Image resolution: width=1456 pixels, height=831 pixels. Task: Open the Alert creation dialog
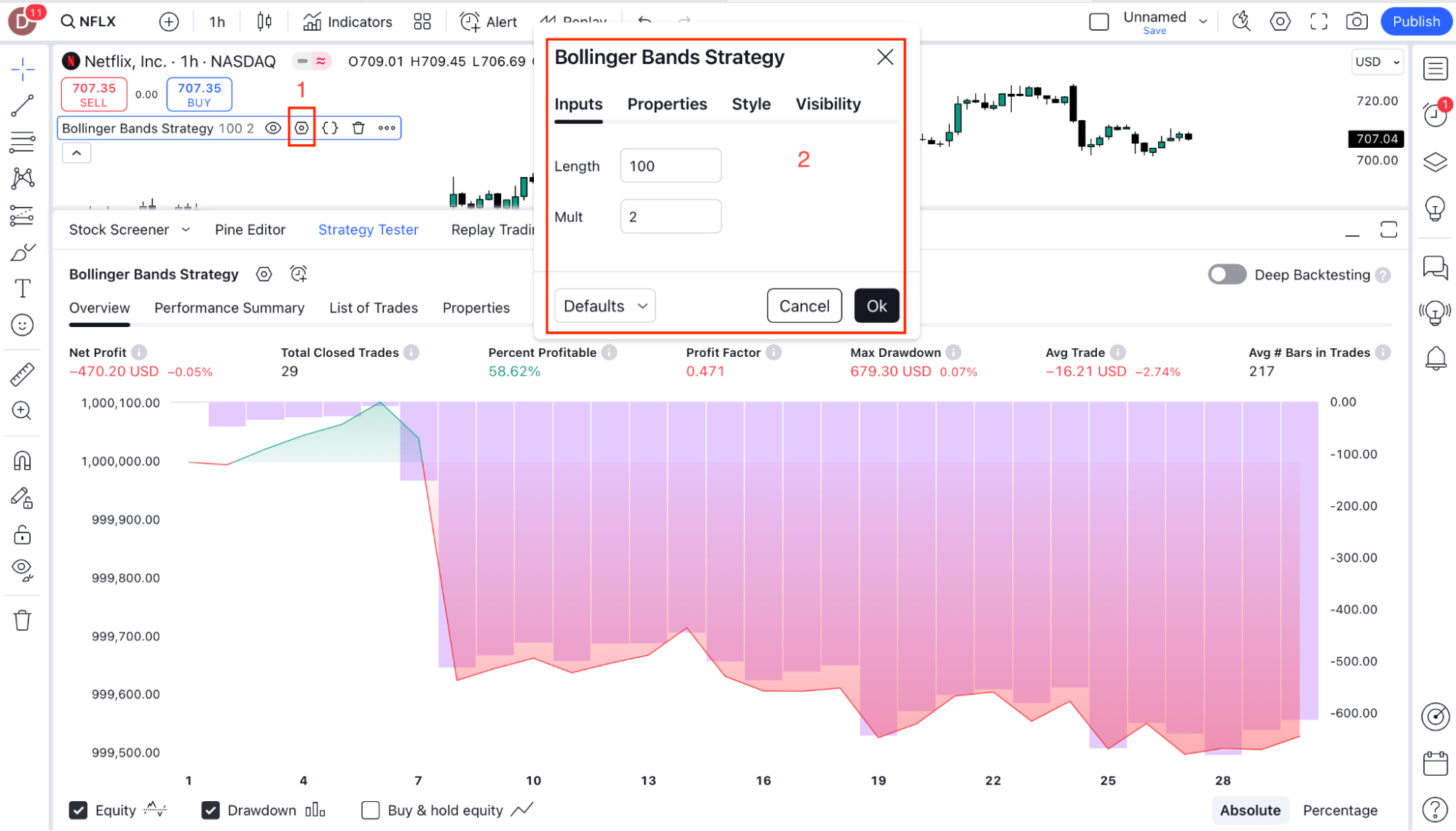coord(489,21)
